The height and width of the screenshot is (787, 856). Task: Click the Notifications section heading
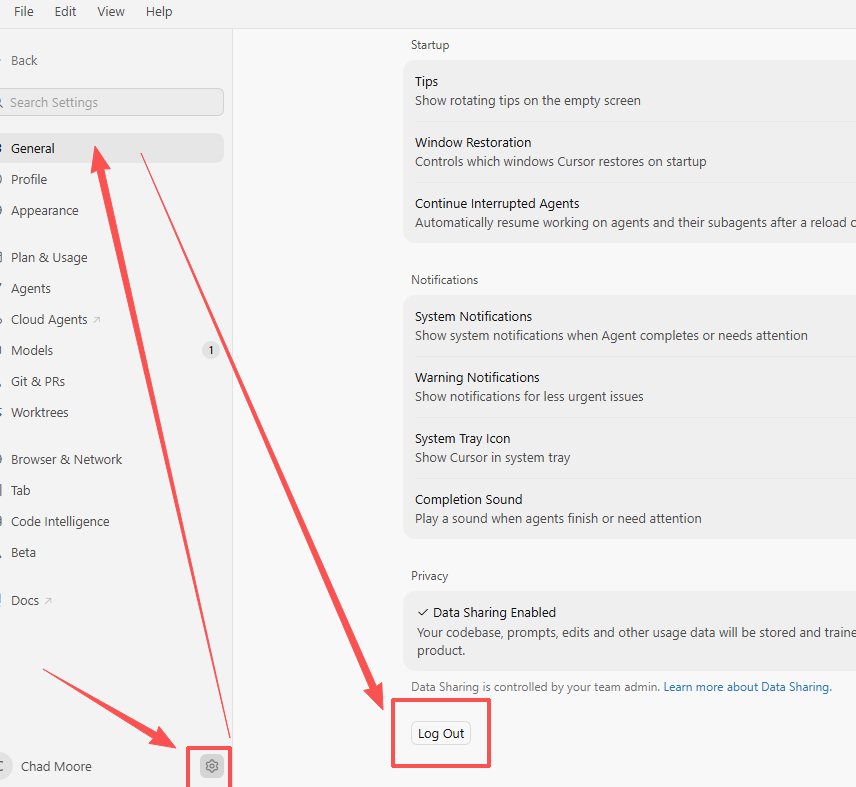444,280
